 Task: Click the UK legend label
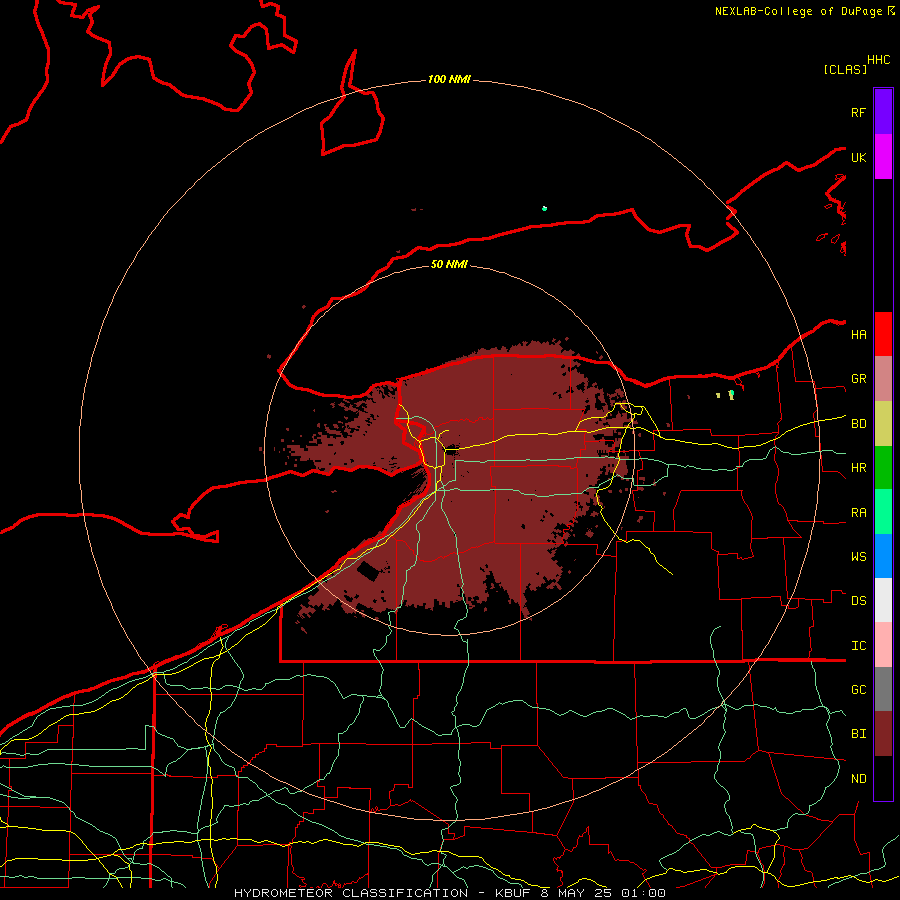[858, 158]
